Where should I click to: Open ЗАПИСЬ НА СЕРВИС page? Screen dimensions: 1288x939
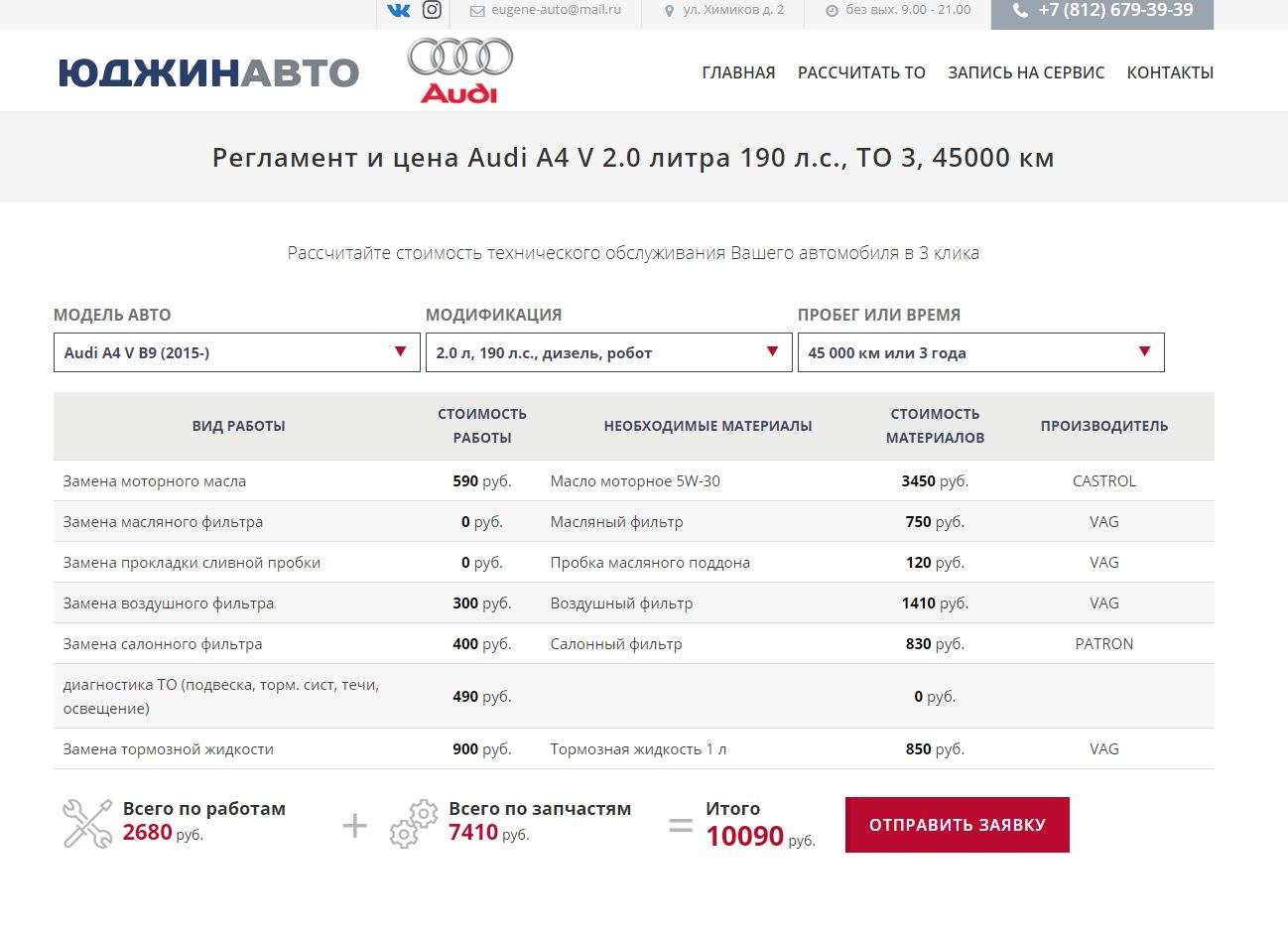click(x=1026, y=72)
